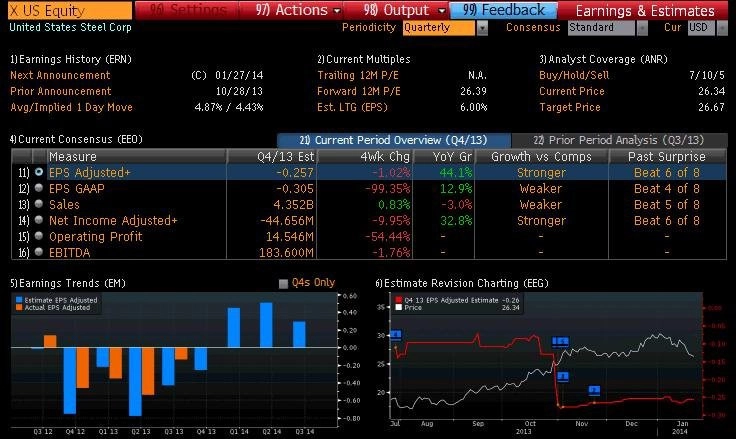The height and width of the screenshot is (439, 736).
Task: Click the Past Surprise column header
Action: (x=667, y=156)
